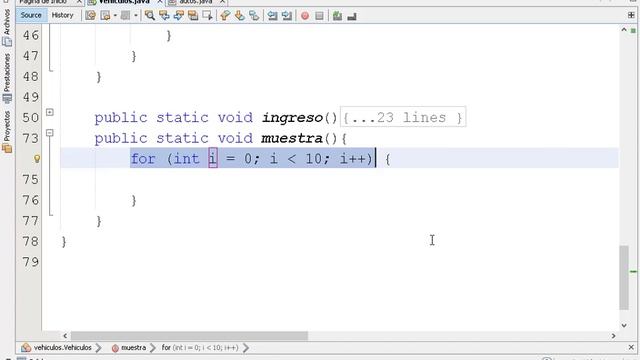Screen dimensions: 640x360
Task: Click the for loop breadcrumb
Action: coord(200,348)
